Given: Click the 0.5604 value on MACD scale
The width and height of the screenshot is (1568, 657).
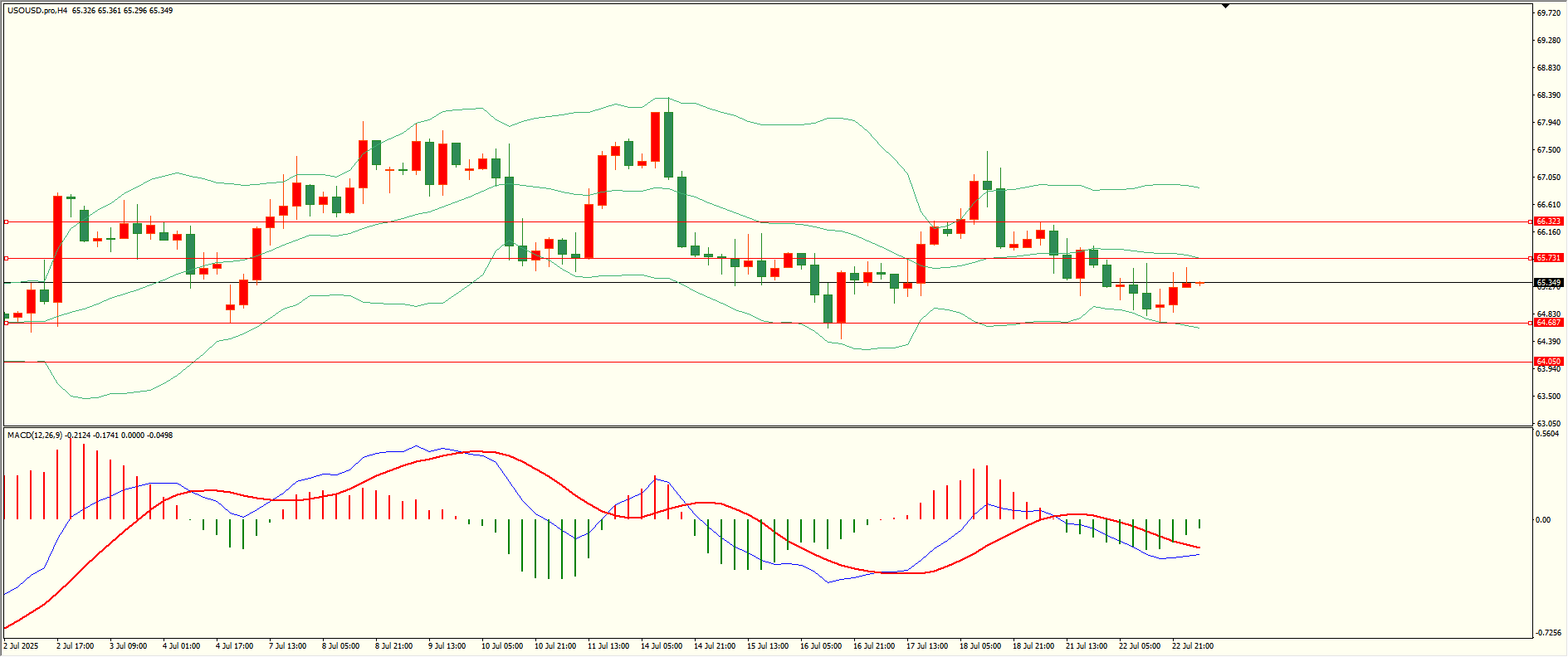Looking at the screenshot, I should tap(1549, 434).
